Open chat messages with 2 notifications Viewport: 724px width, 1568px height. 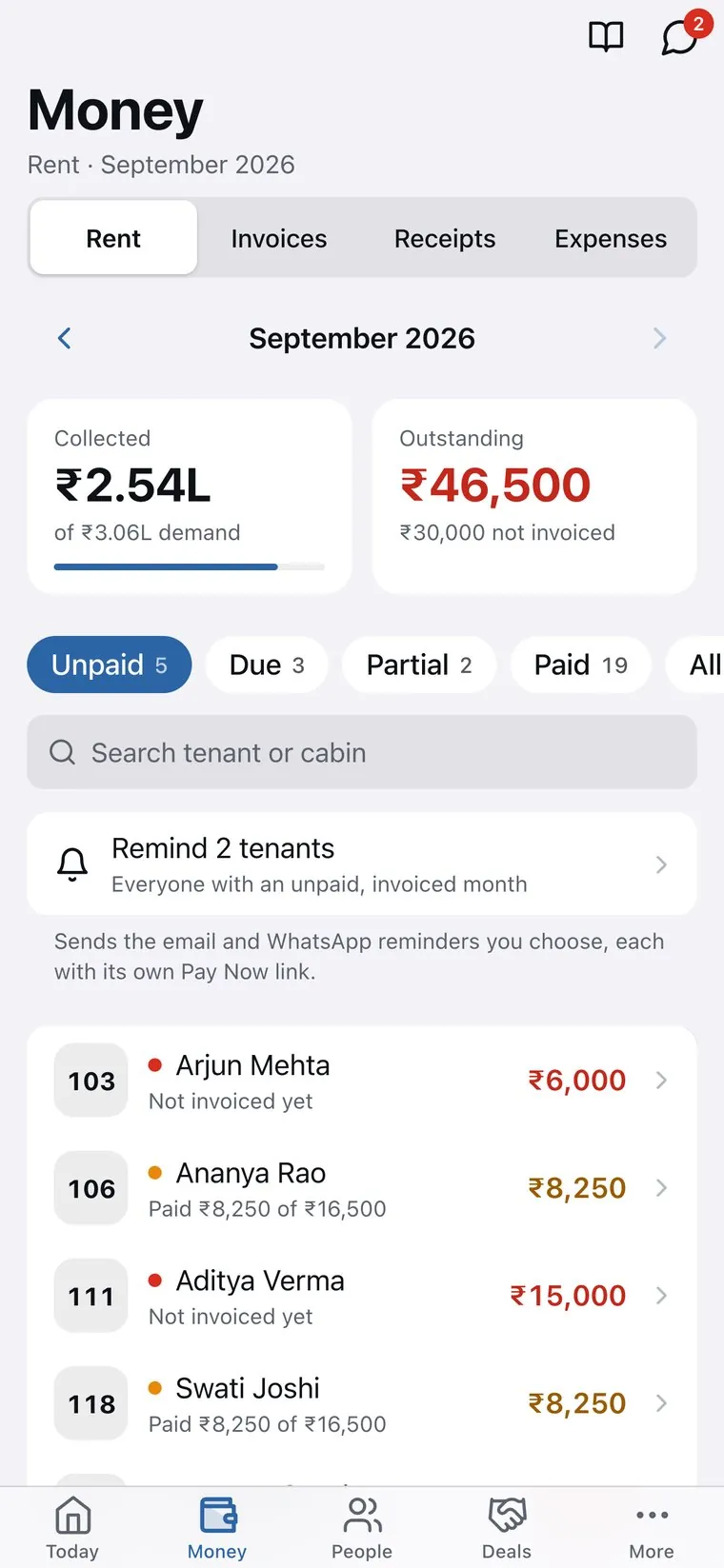[x=680, y=37]
